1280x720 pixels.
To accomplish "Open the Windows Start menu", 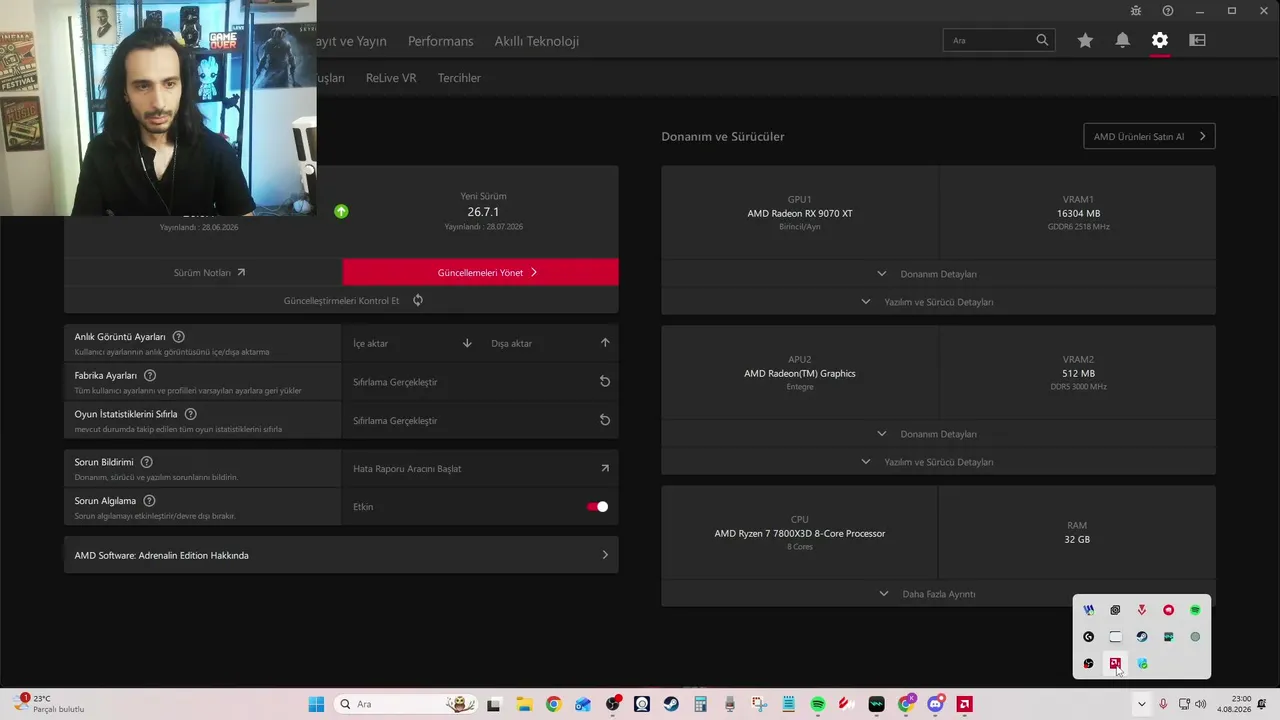I will pos(316,704).
